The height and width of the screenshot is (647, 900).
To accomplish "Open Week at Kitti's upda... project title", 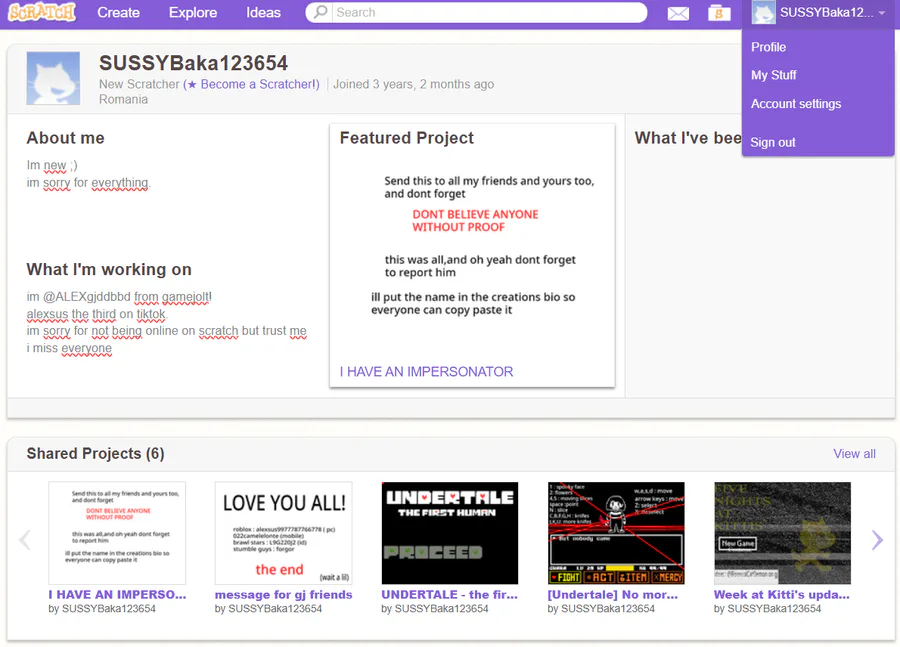I will [x=782, y=595].
